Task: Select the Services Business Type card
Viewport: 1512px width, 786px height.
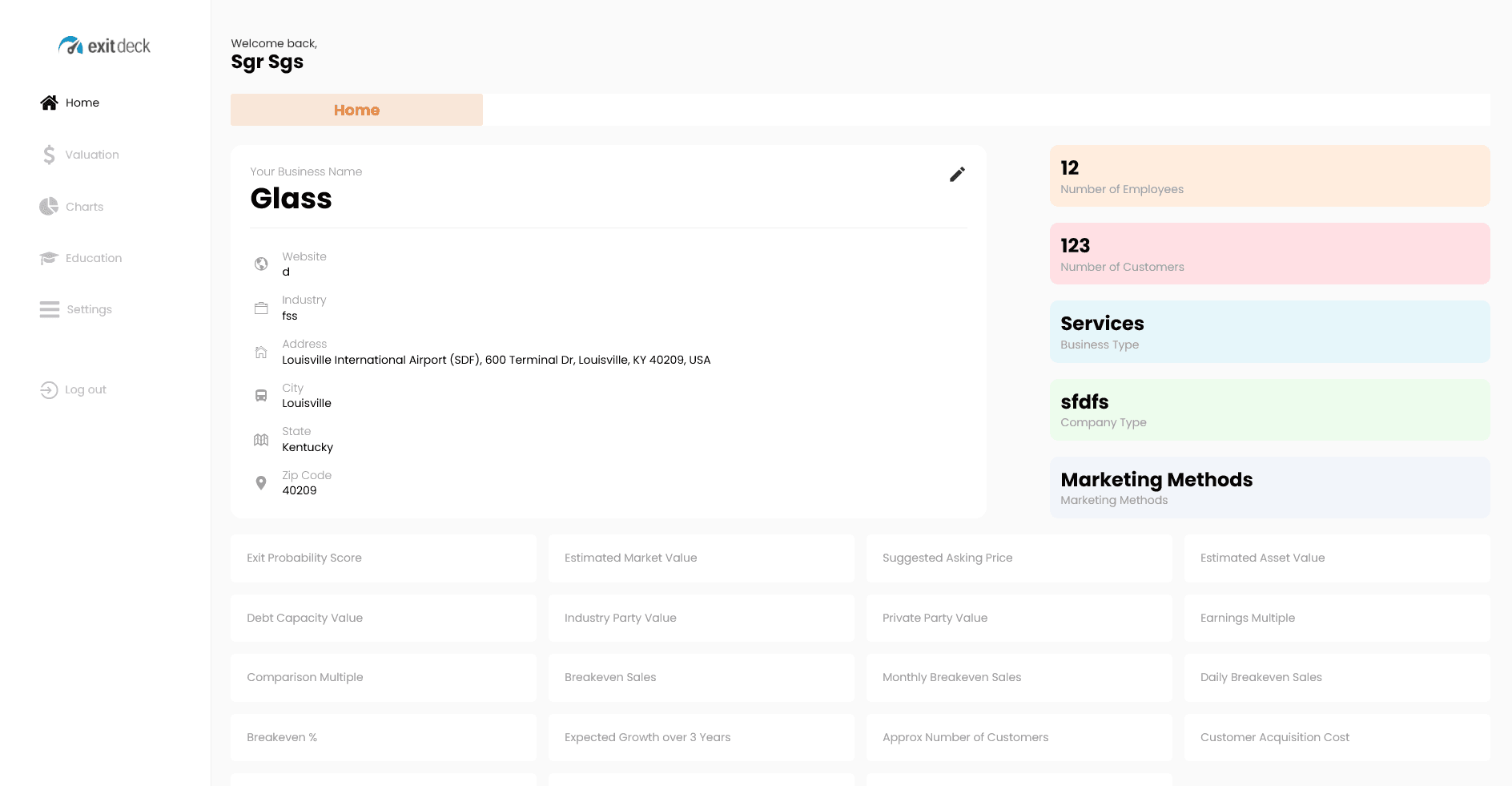Action: tap(1269, 332)
